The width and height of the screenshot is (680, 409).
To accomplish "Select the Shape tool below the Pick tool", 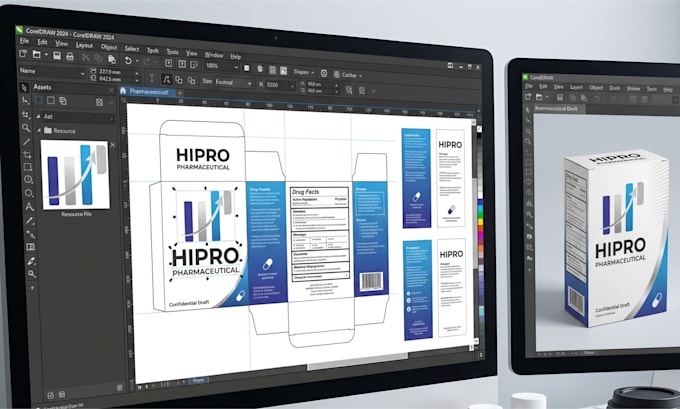I will [25, 101].
